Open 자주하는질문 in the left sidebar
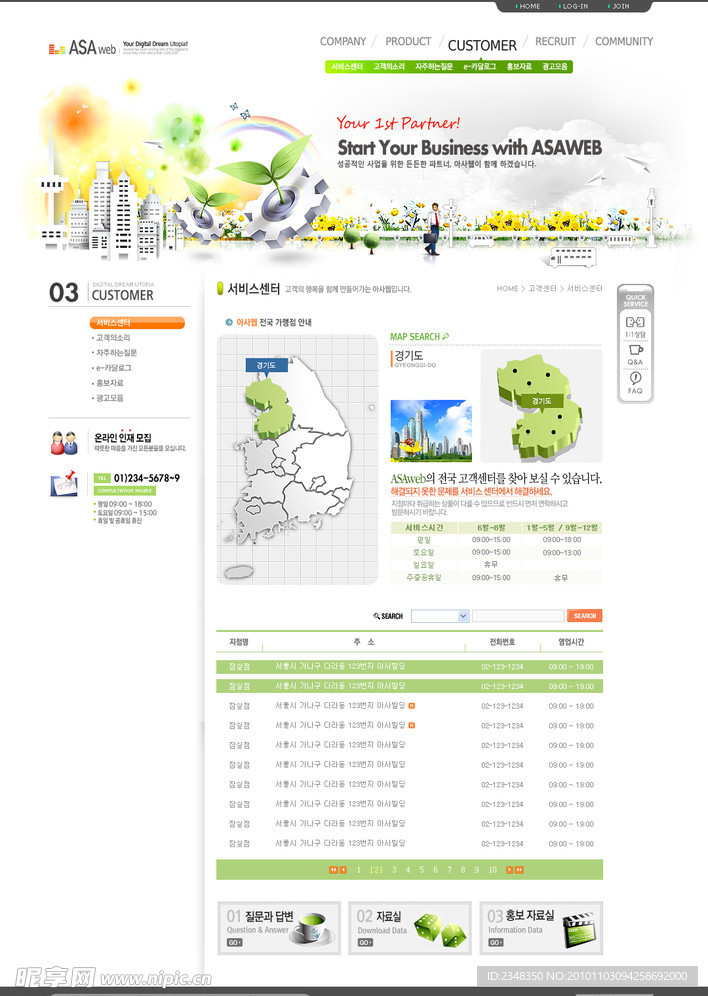The image size is (708, 996). tap(116, 353)
